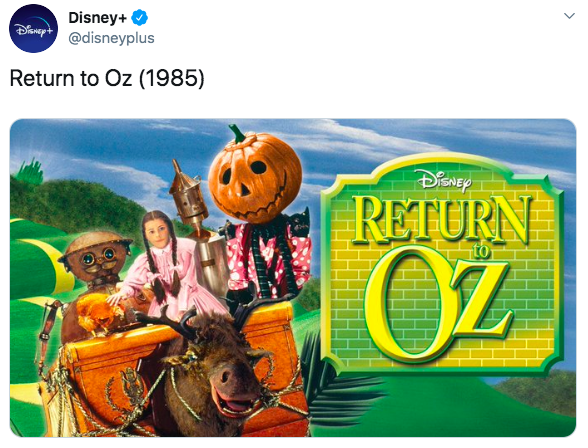Click the Disney logo on the green sign

point(445,180)
